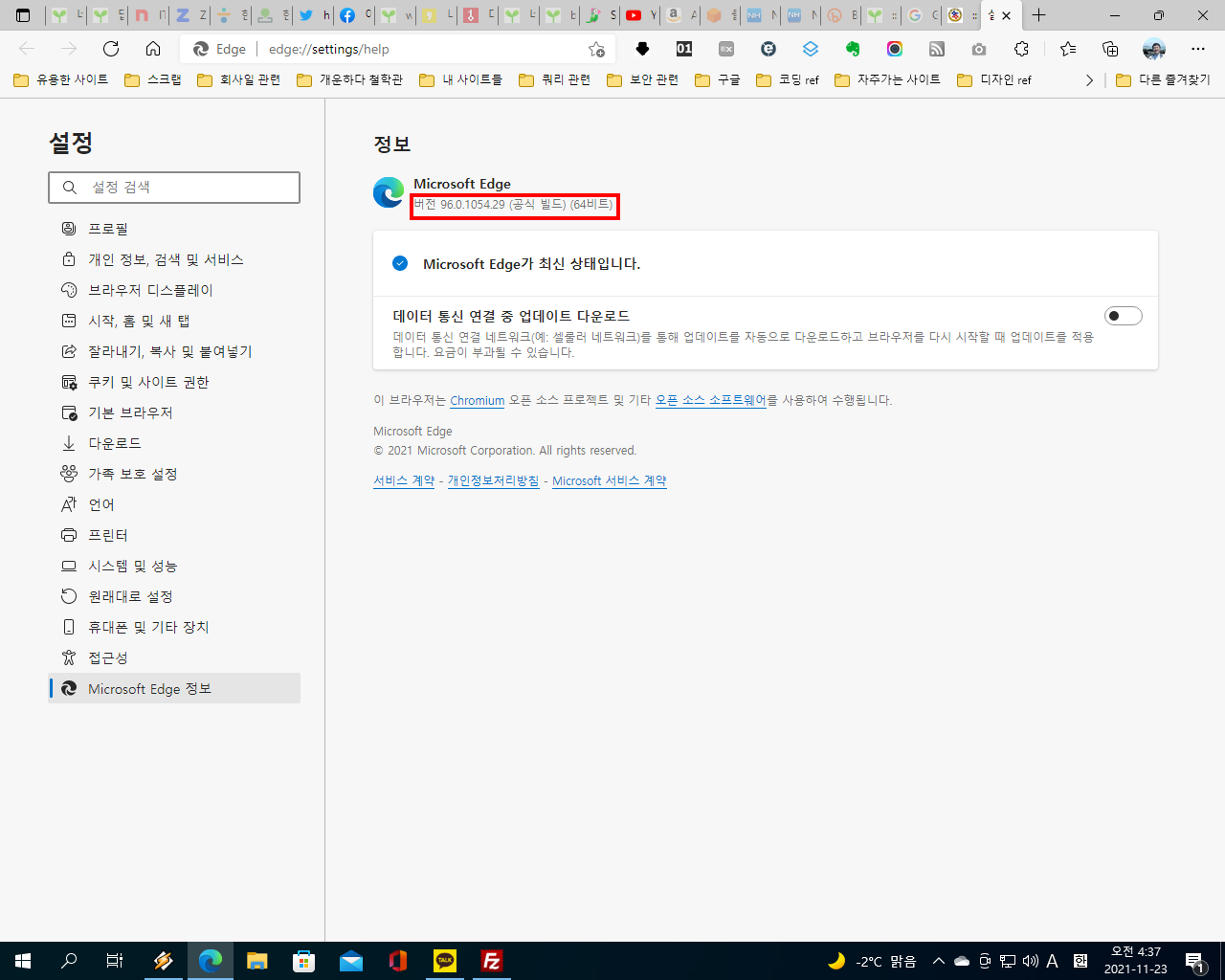This screenshot has width=1225, height=980.
Task: Switch to the Facebook tab
Action: tap(355, 15)
